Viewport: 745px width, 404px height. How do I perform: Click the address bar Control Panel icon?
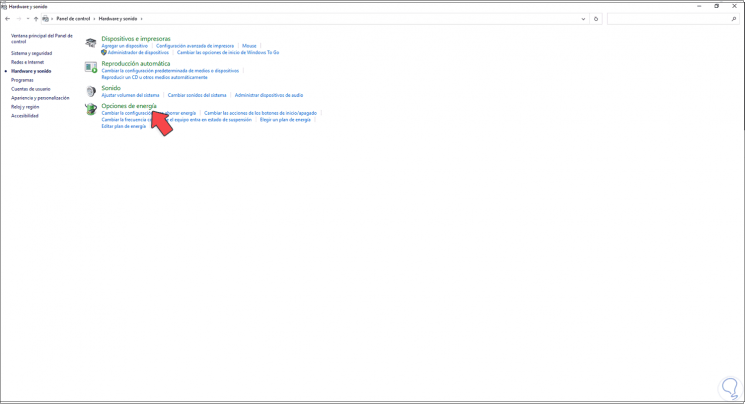[46, 19]
